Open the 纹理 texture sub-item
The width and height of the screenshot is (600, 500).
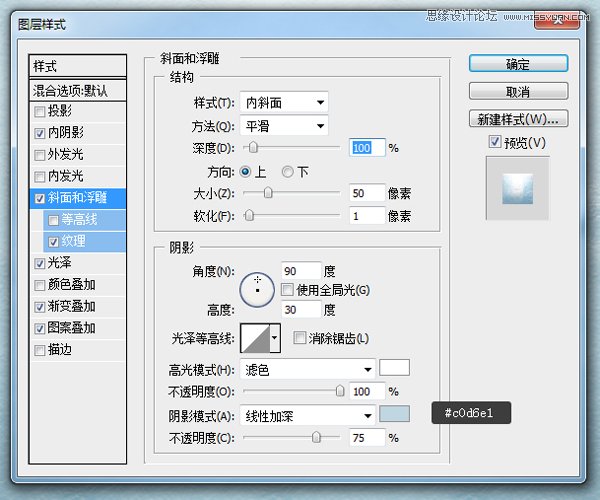coord(85,242)
